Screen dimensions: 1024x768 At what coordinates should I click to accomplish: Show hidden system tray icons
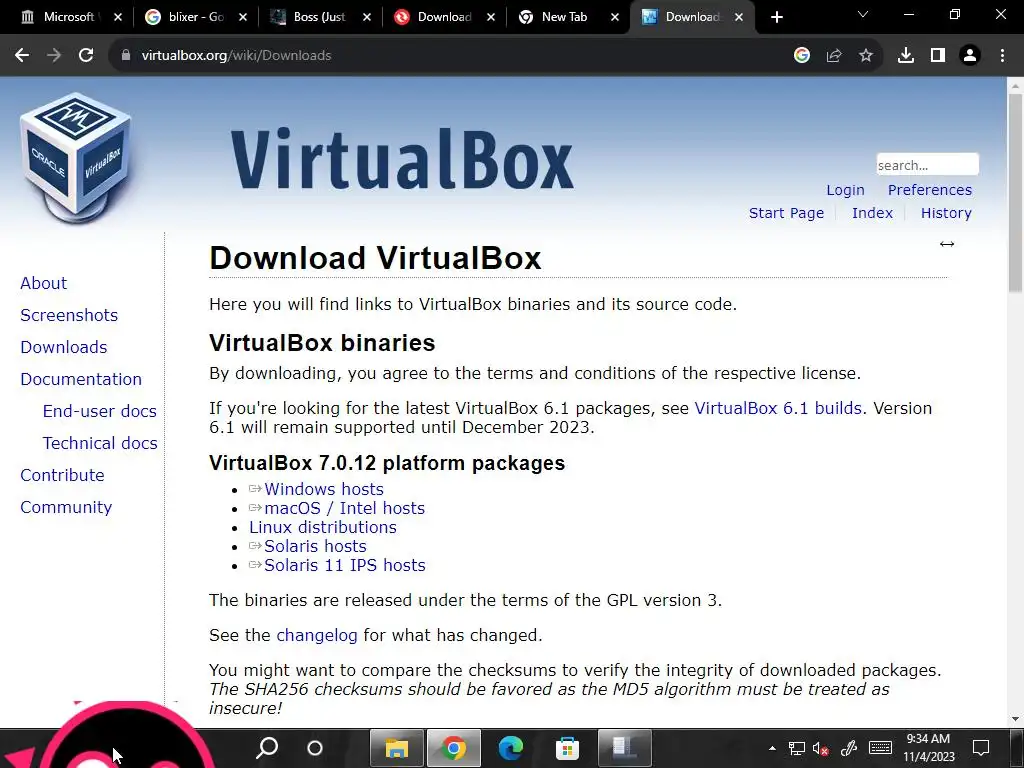772,748
